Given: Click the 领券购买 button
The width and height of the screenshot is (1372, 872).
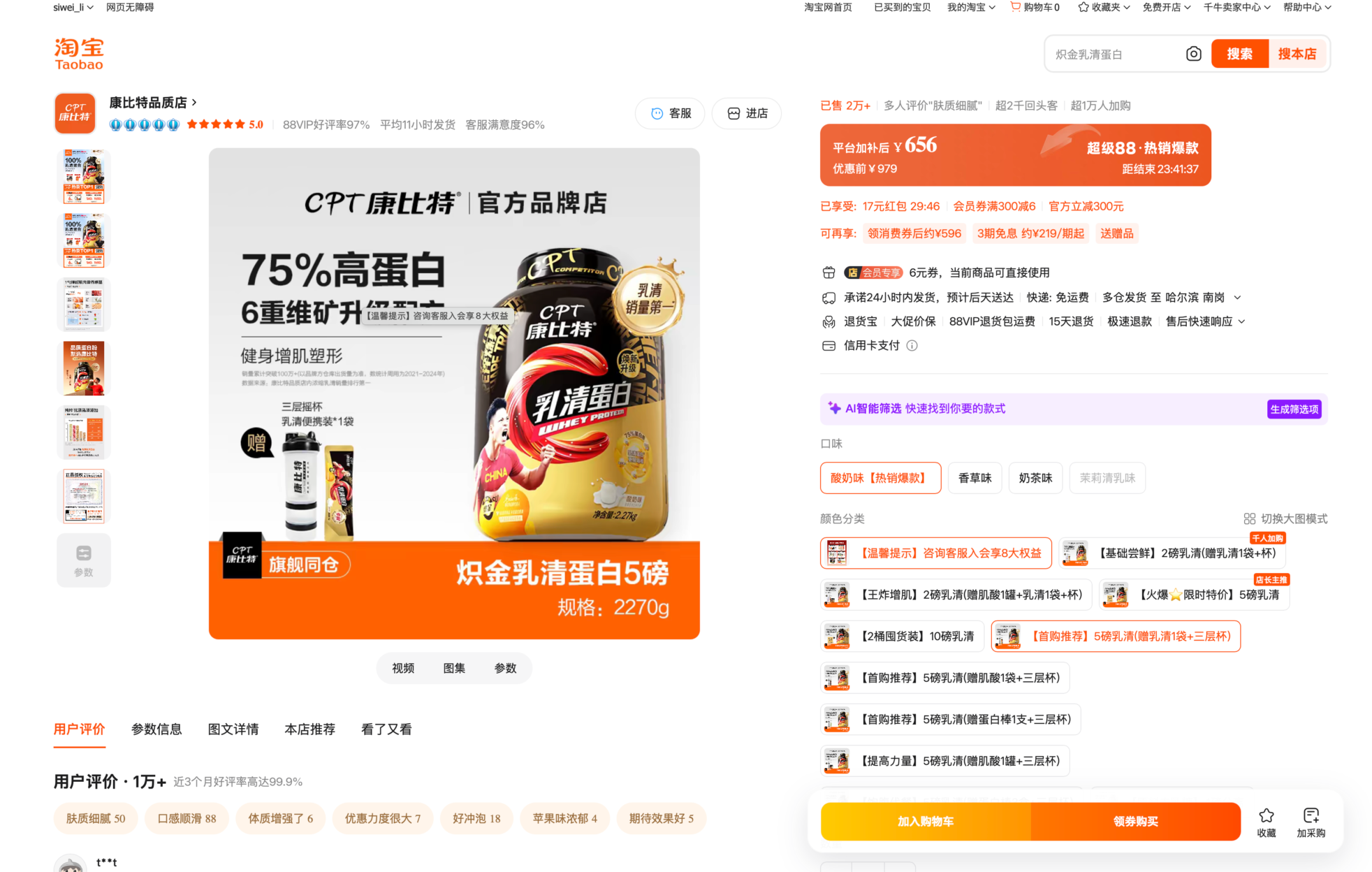Looking at the screenshot, I should click(x=1136, y=821).
